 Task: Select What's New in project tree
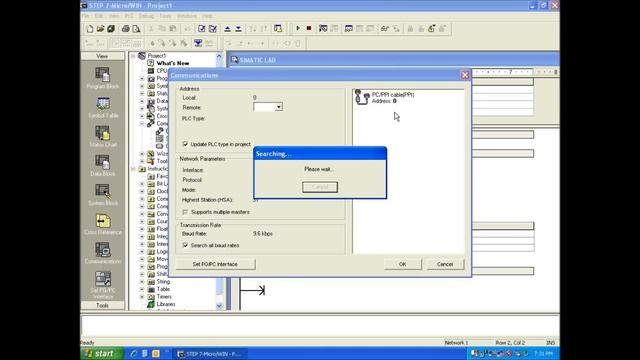pyautogui.click(x=173, y=63)
